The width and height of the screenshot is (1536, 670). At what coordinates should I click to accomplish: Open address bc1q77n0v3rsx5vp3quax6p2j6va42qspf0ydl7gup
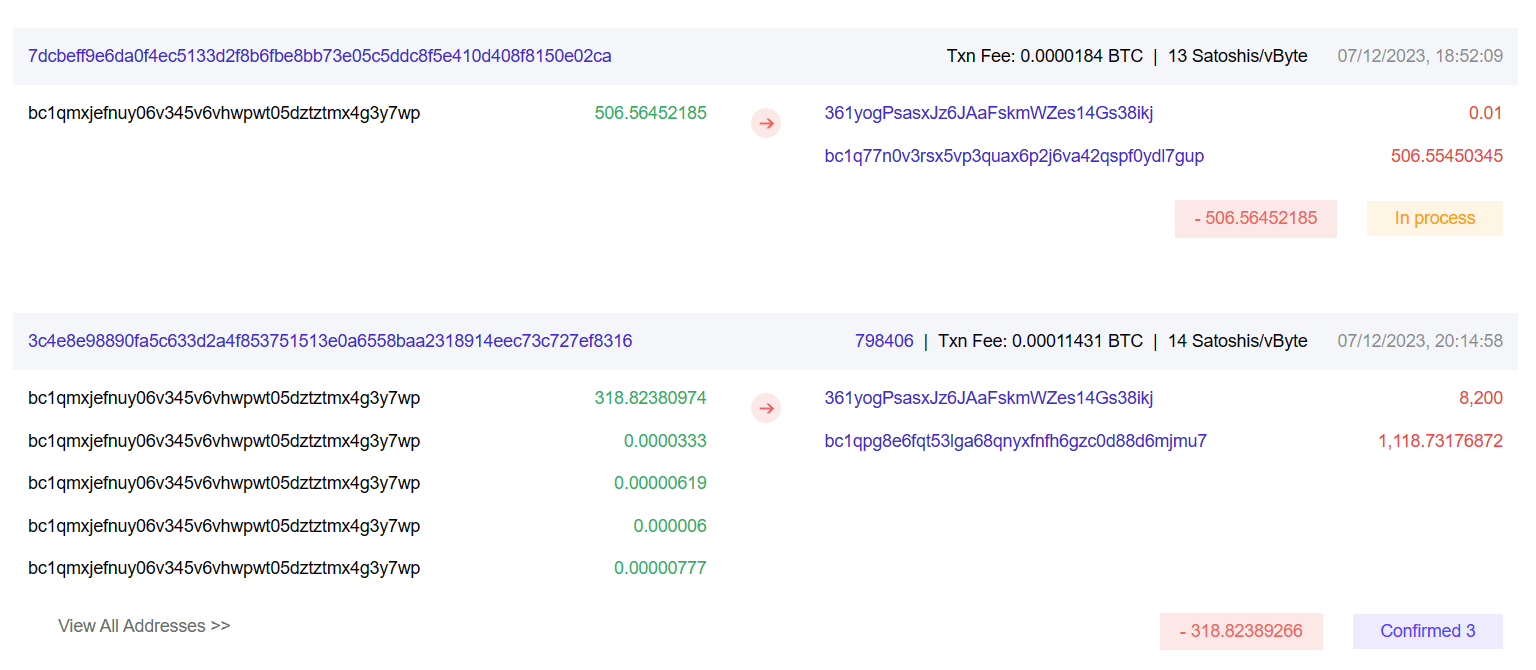pyautogui.click(x=1013, y=156)
